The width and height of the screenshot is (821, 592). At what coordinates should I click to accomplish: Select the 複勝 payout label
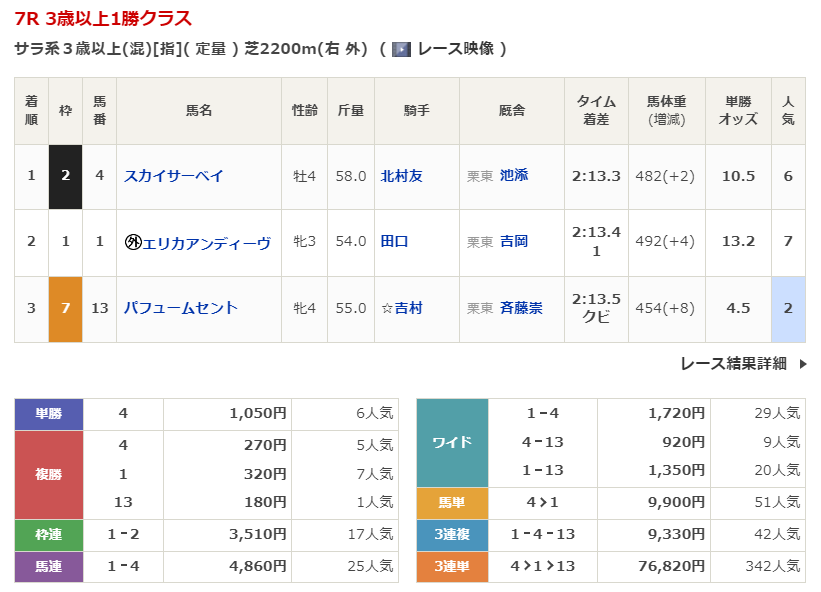(49, 474)
